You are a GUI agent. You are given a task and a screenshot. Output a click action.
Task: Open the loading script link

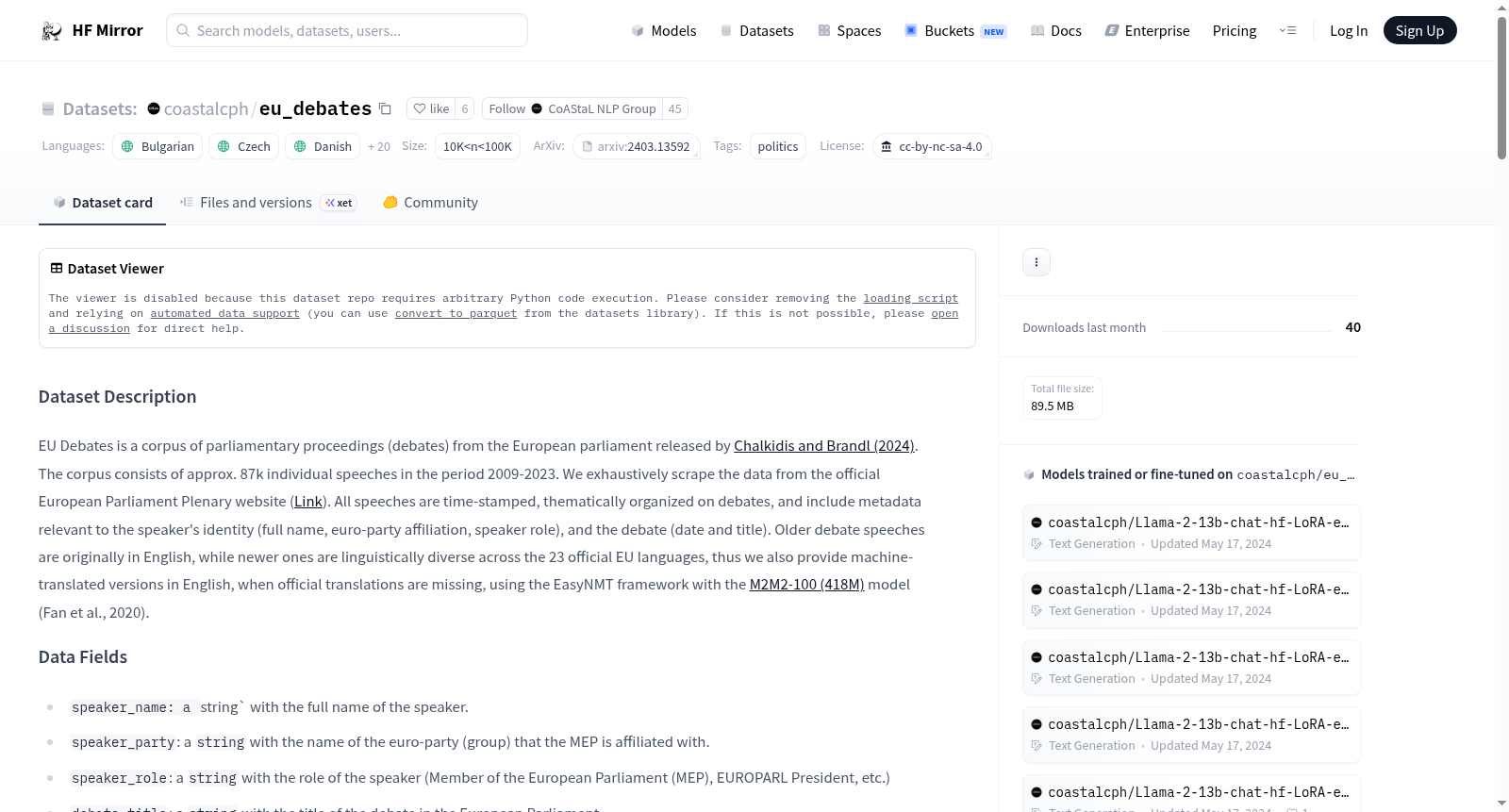click(911, 298)
